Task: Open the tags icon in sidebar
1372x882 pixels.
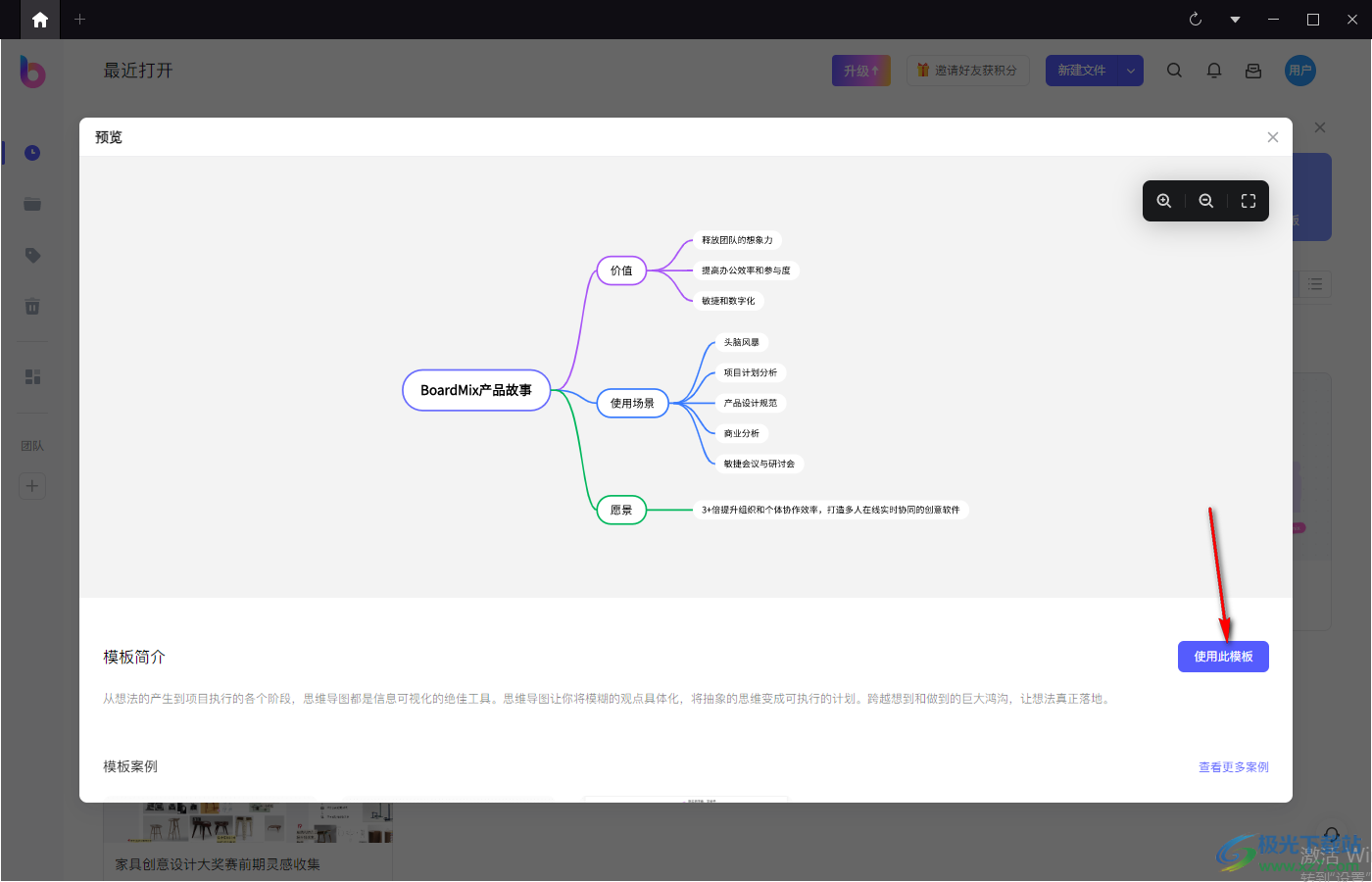Action: tap(32, 255)
